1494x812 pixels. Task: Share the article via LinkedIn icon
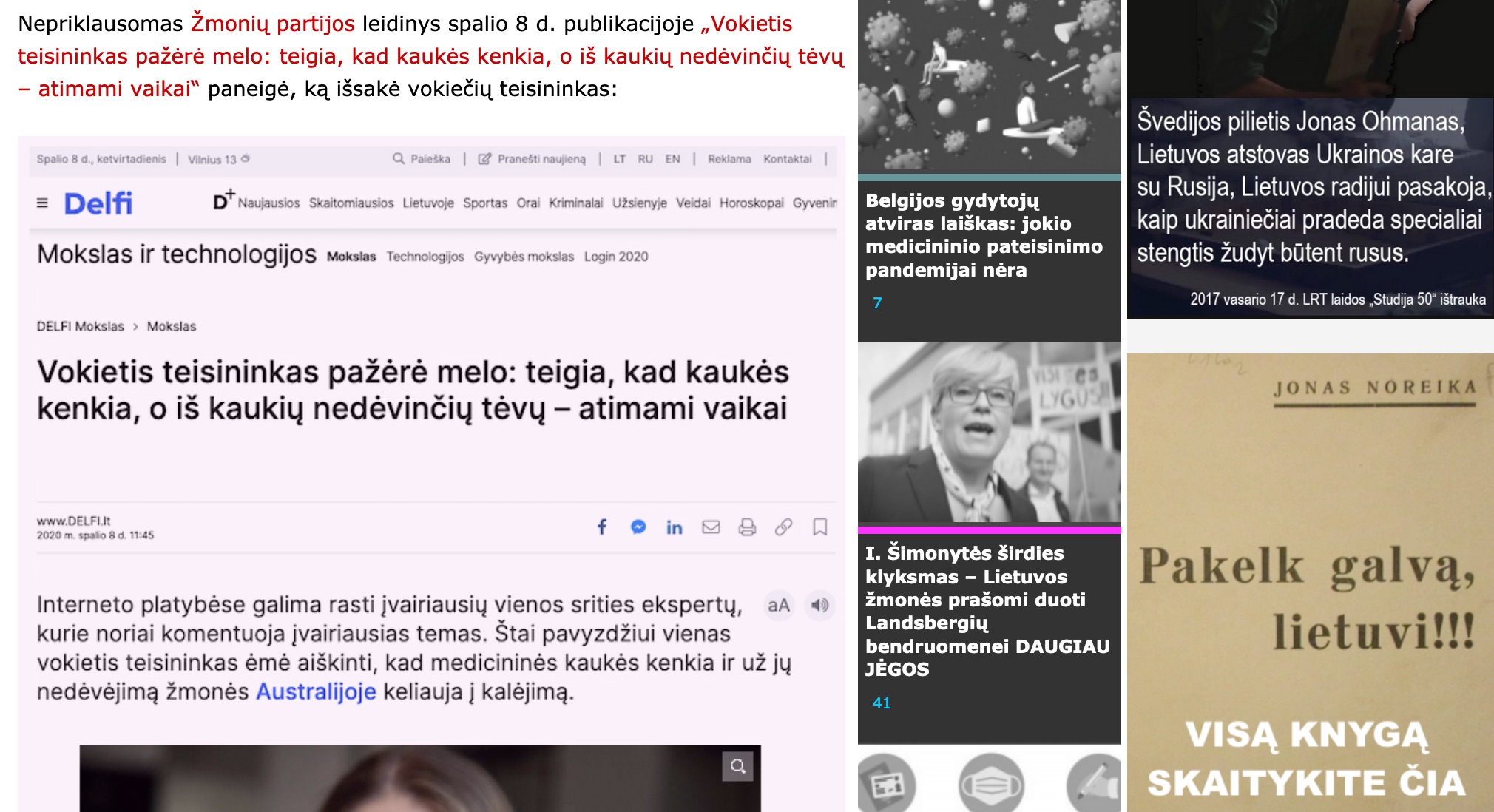[x=674, y=527]
